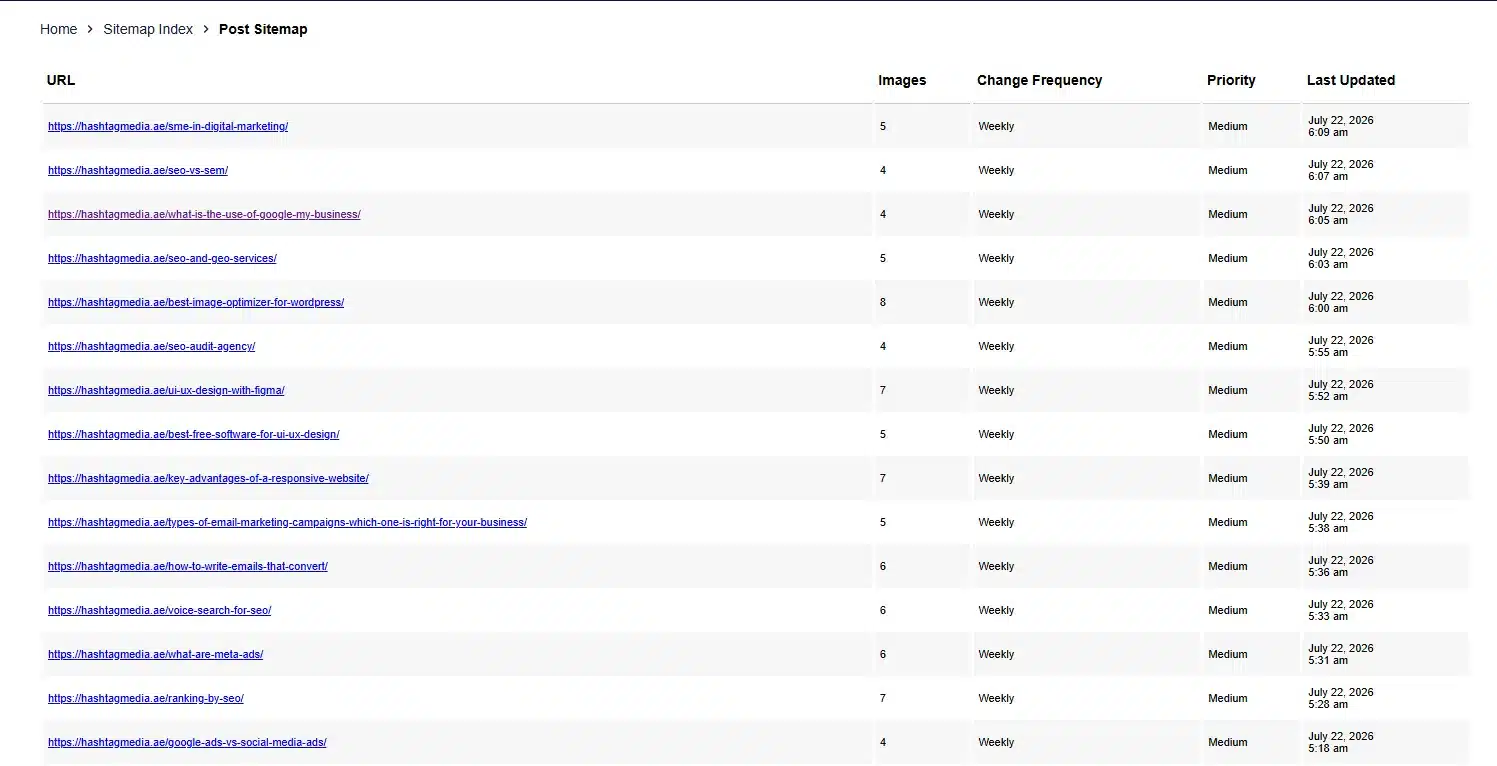
Task: Click Weekly in the how-to-write-emails-that-convert row
Action: [996, 566]
